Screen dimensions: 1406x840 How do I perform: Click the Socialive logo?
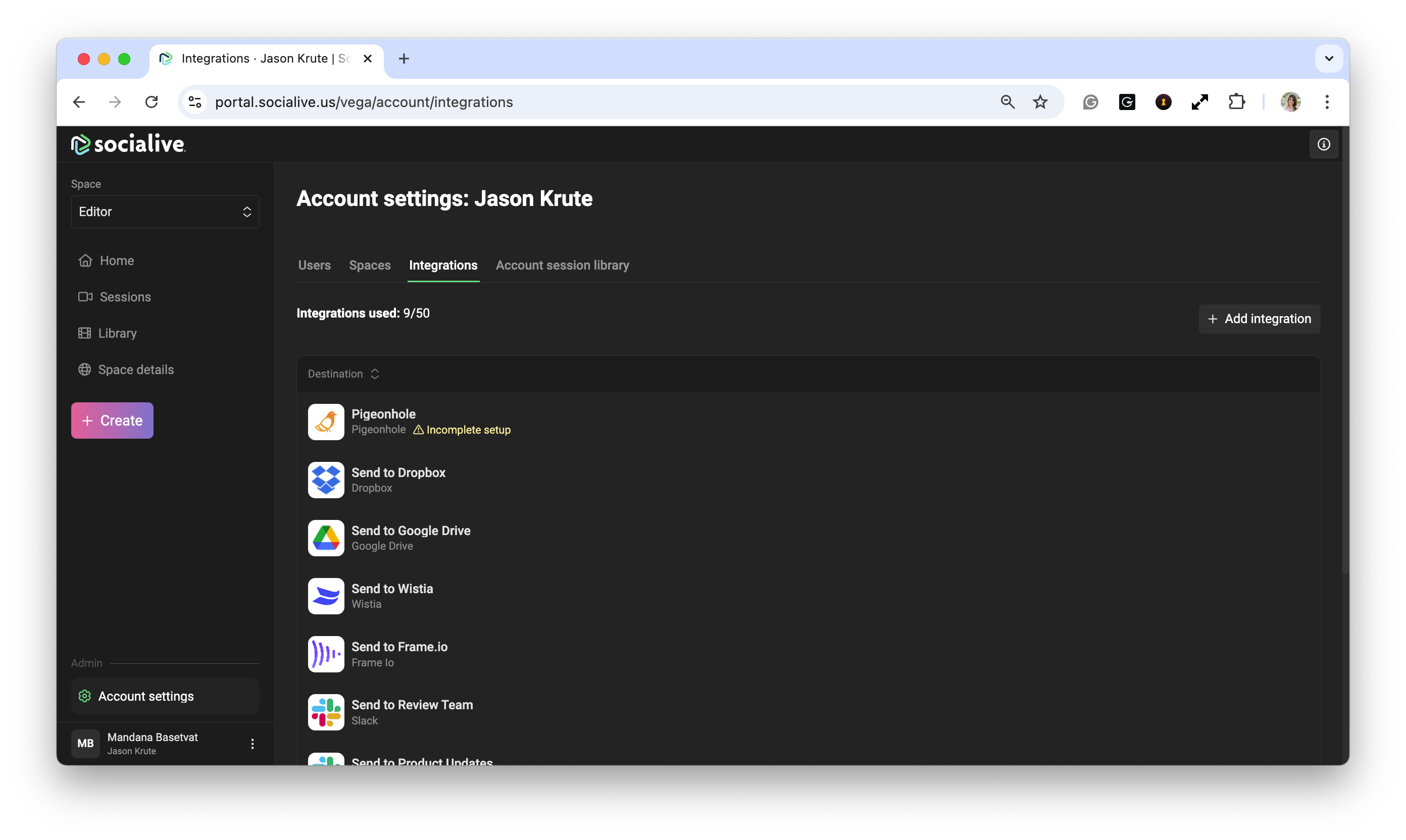coord(129,144)
